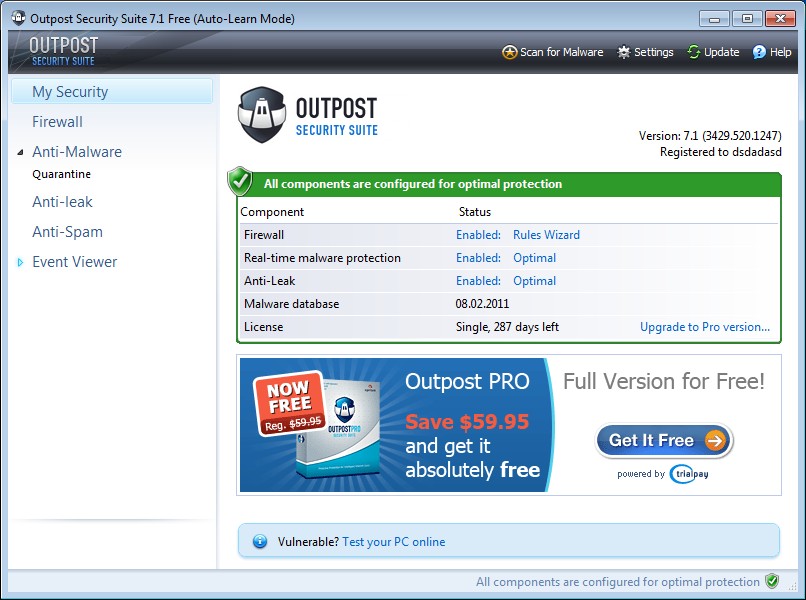Click the Malware database date 08.02.2011
This screenshot has width=806, height=600.
pyautogui.click(x=482, y=304)
